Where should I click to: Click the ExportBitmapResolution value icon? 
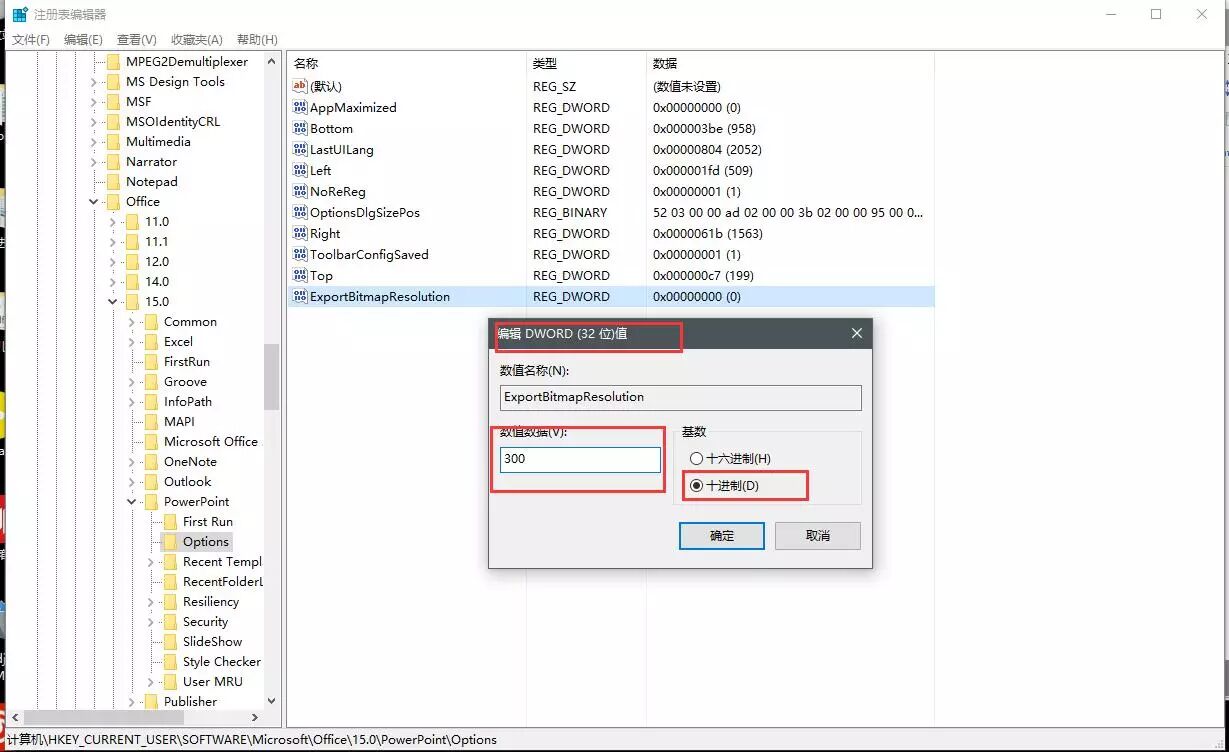click(x=300, y=296)
